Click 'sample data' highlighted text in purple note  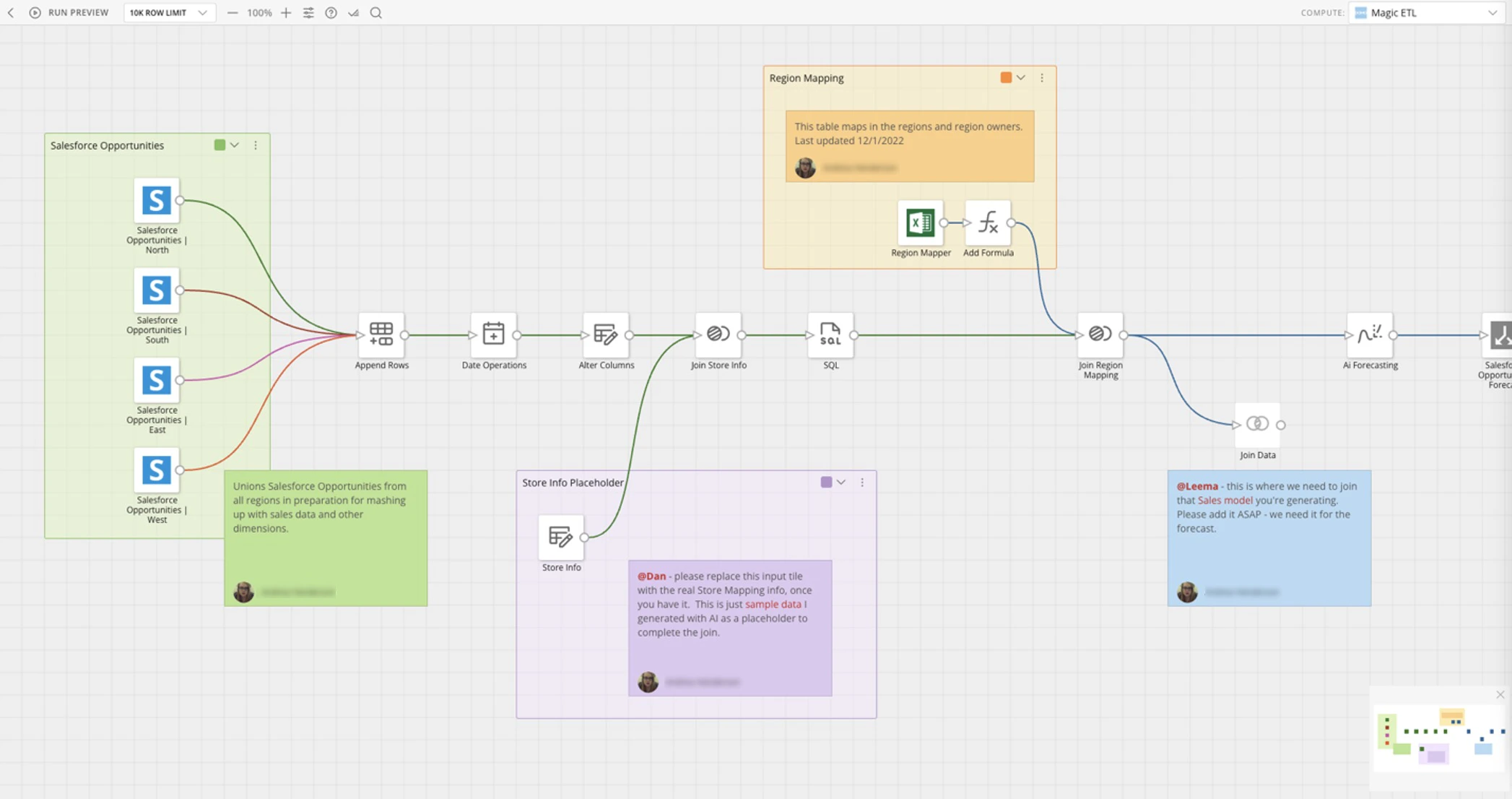click(x=773, y=604)
